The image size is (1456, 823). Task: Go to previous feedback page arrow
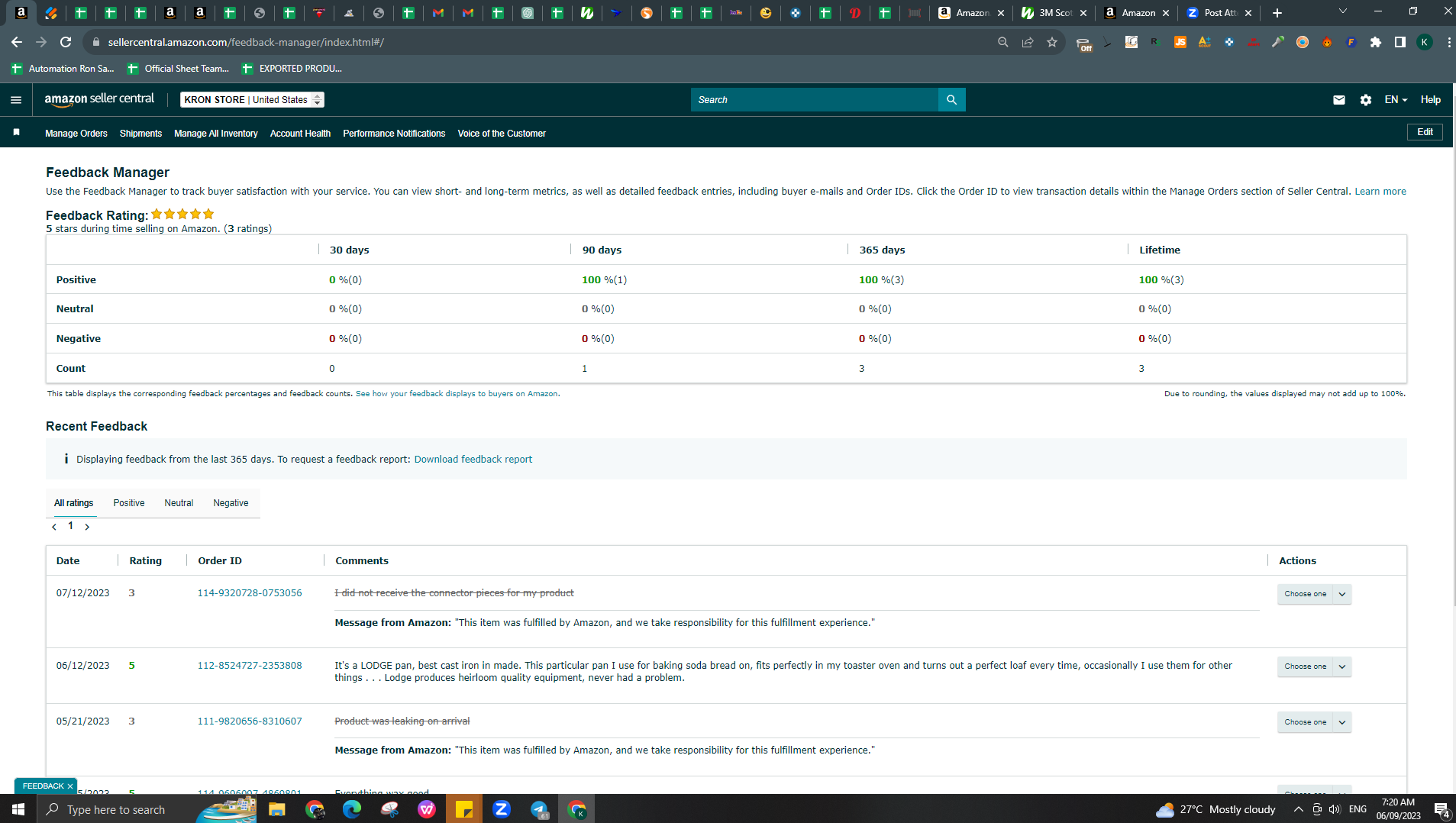[x=54, y=527]
